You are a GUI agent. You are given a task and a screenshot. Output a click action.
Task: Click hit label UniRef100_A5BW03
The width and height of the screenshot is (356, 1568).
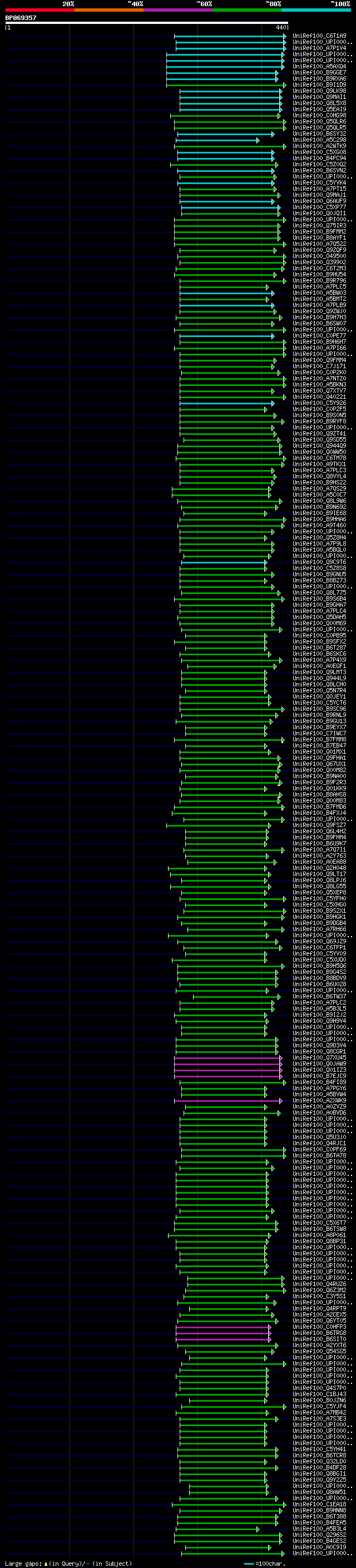coord(319,293)
